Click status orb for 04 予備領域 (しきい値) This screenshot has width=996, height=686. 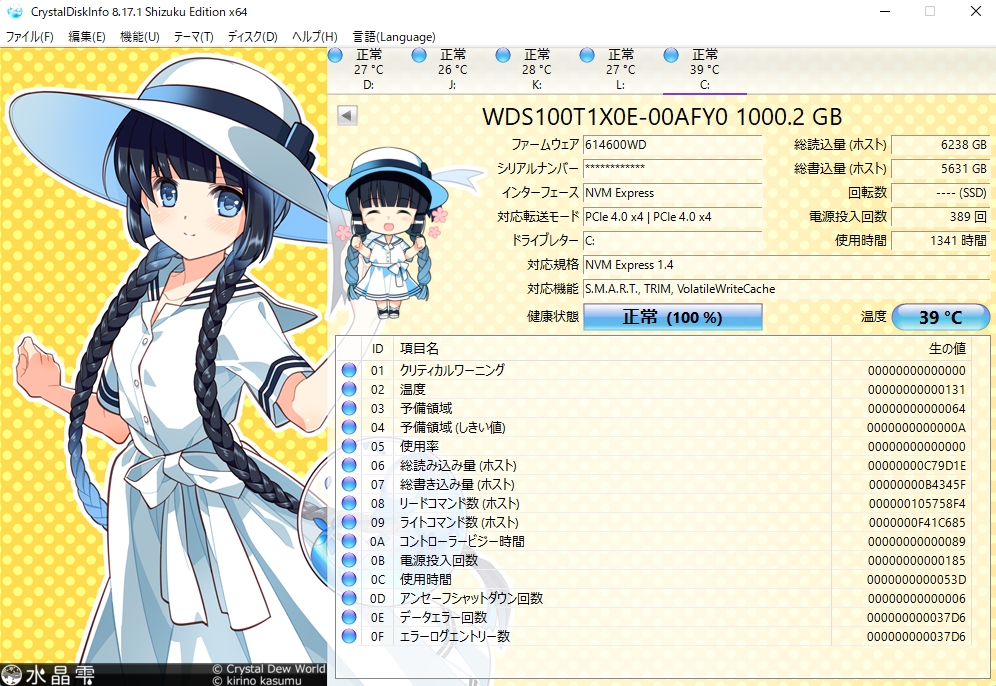click(349, 427)
